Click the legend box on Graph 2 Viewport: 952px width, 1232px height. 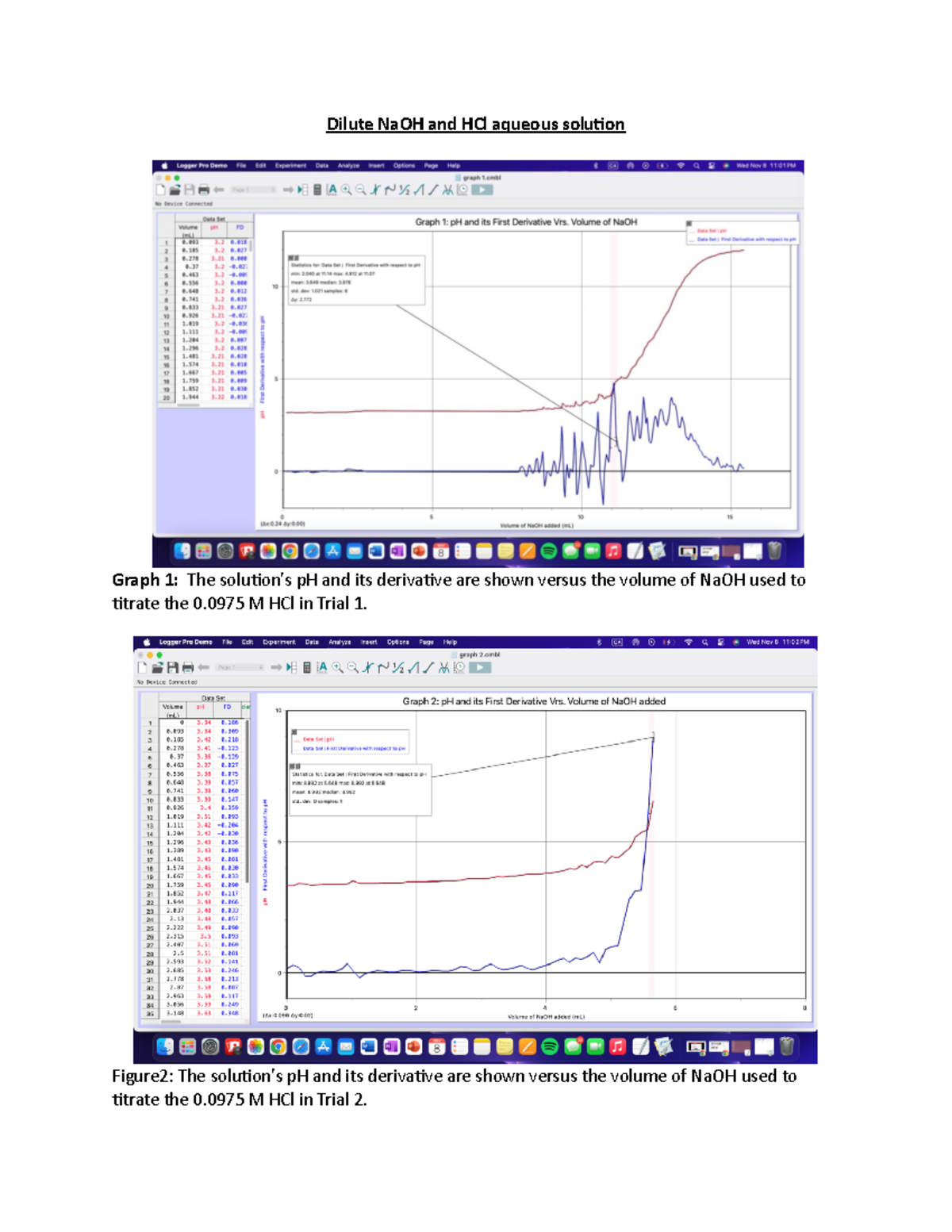click(x=350, y=743)
